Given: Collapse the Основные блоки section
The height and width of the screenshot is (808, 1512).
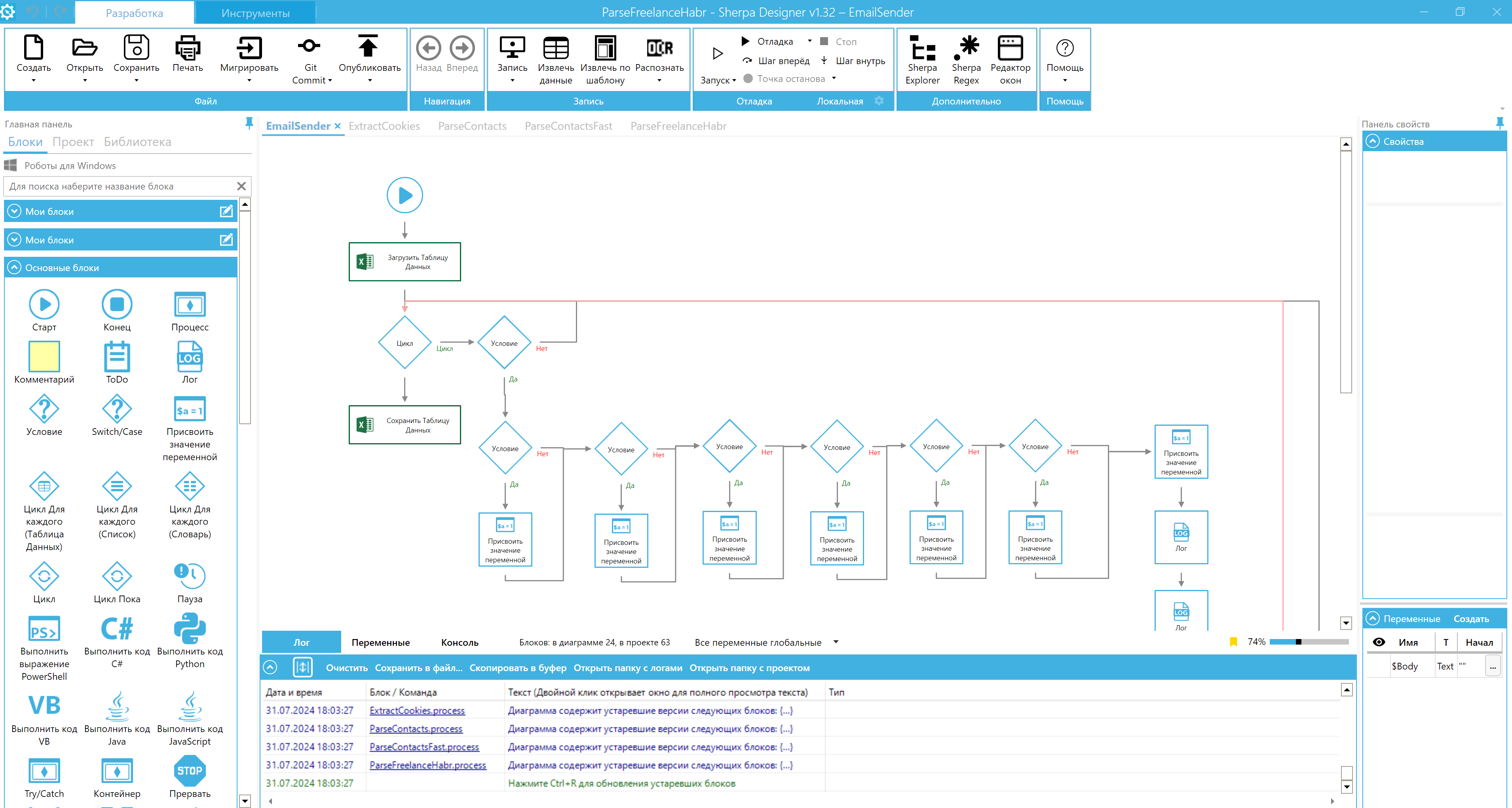Looking at the screenshot, I should pos(14,267).
